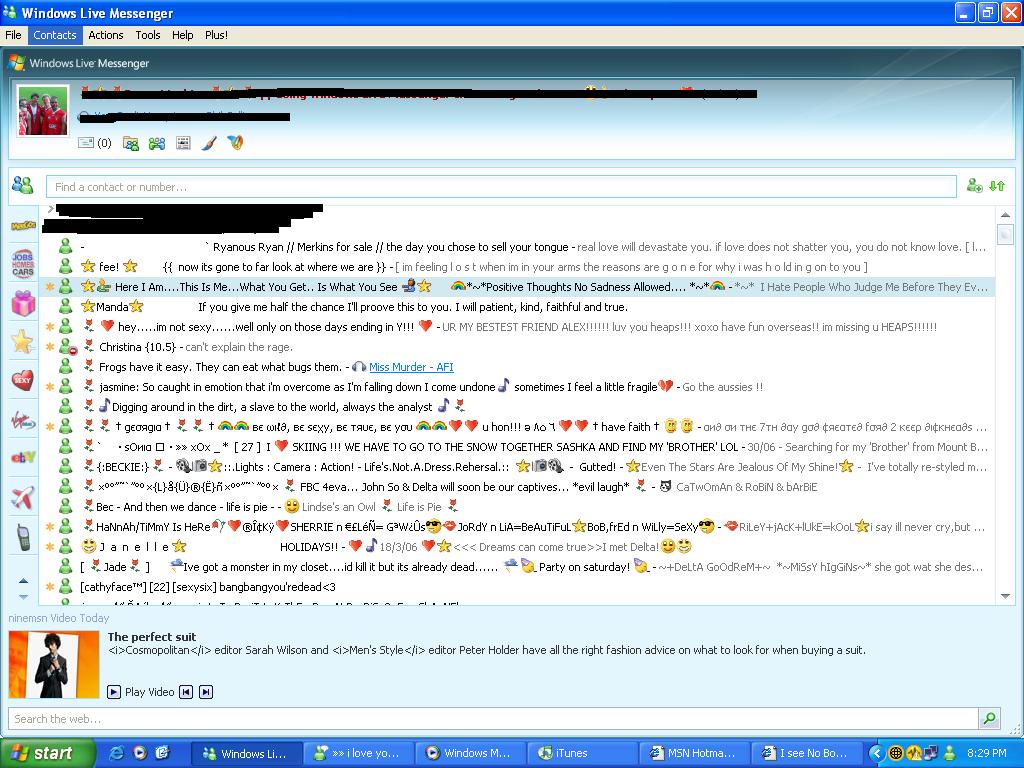Screen dimensions: 1024x768
Task: Click the Add a contact icon
Action: 974,186
